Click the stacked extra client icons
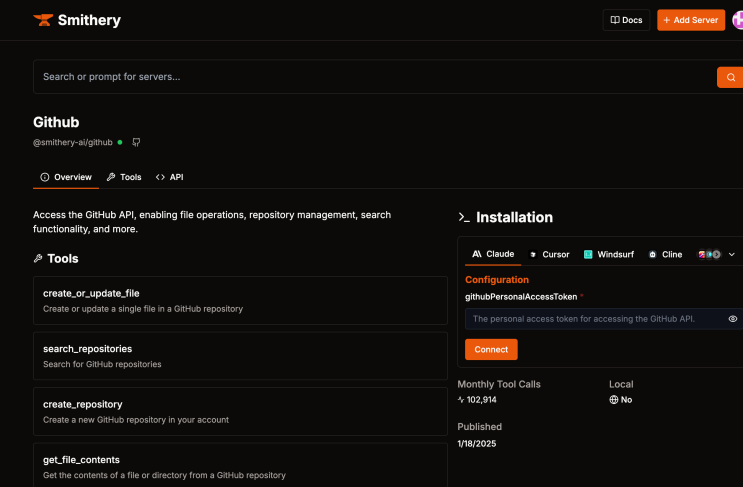The image size is (743, 487). point(709,254)
